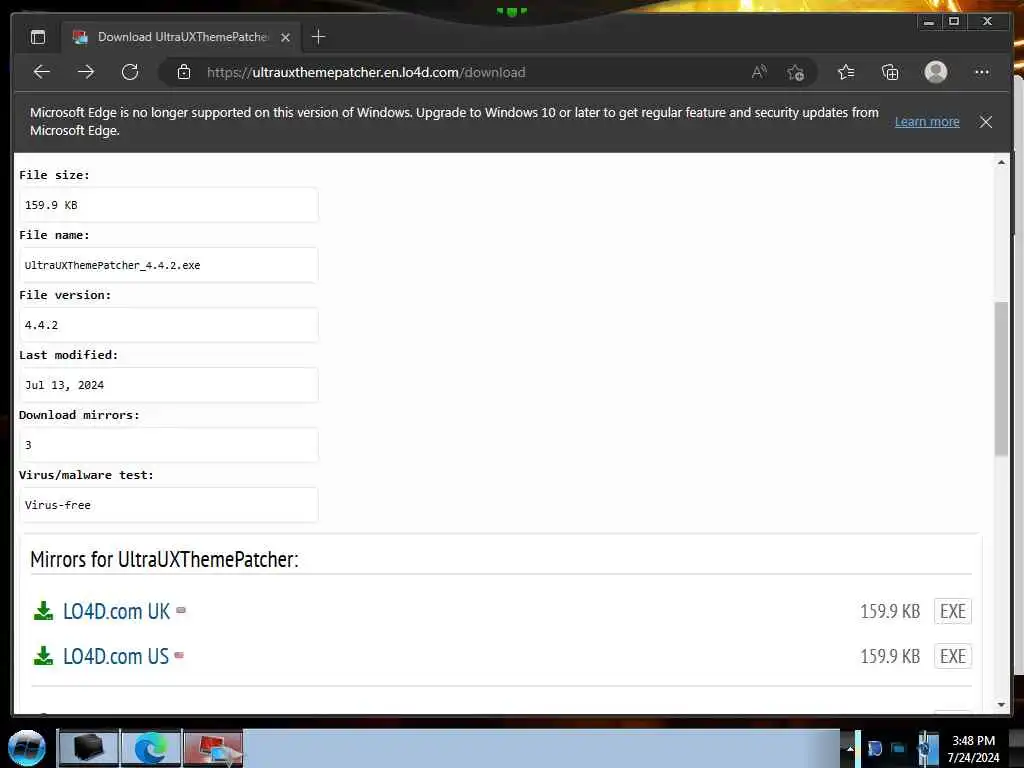This screenshot has height=768, width=1024.
Task: Click the green download icon for UK mirror
Action: pos(44,611)
